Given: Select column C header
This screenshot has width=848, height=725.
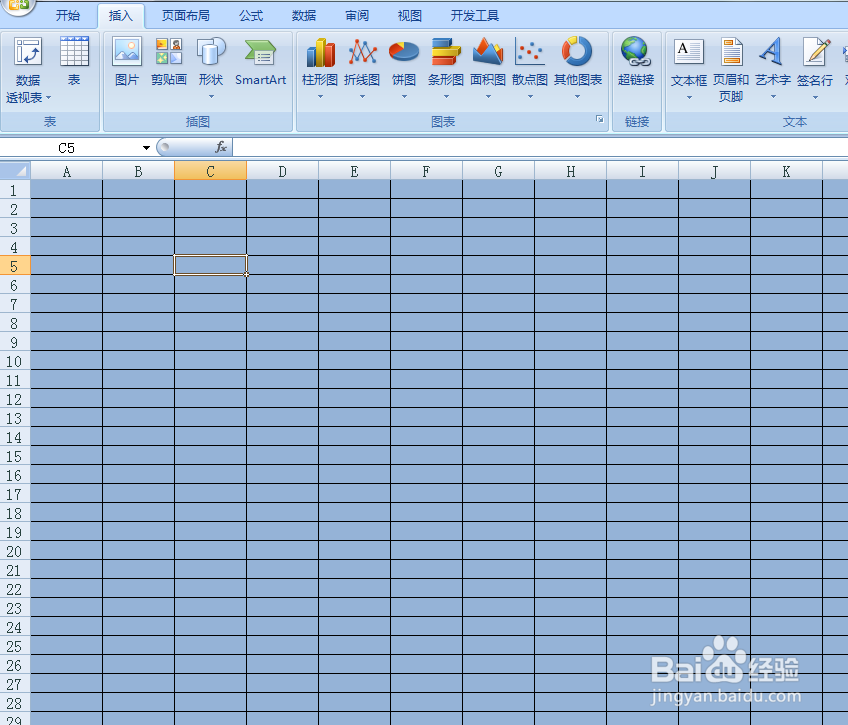Looking at the screenshot, I should pos(210,171).
